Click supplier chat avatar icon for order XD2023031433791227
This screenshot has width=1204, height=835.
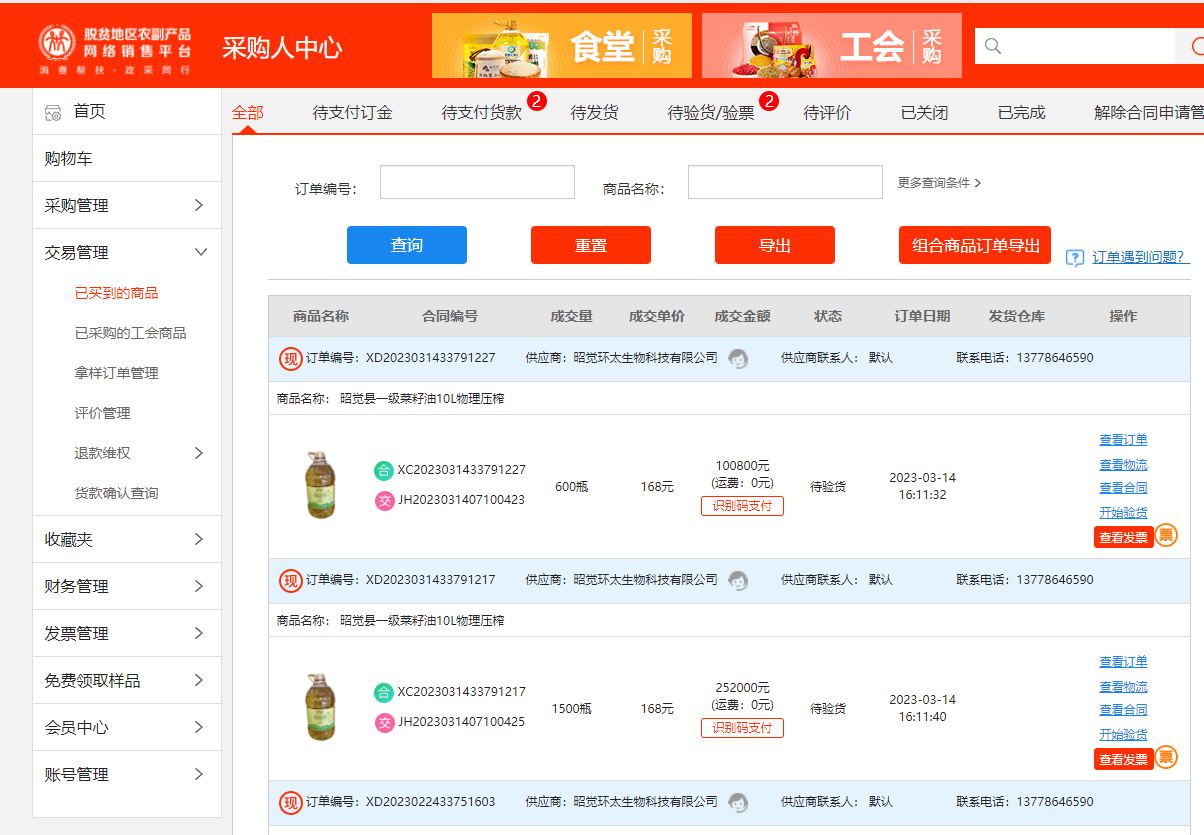tap(738, 359)
